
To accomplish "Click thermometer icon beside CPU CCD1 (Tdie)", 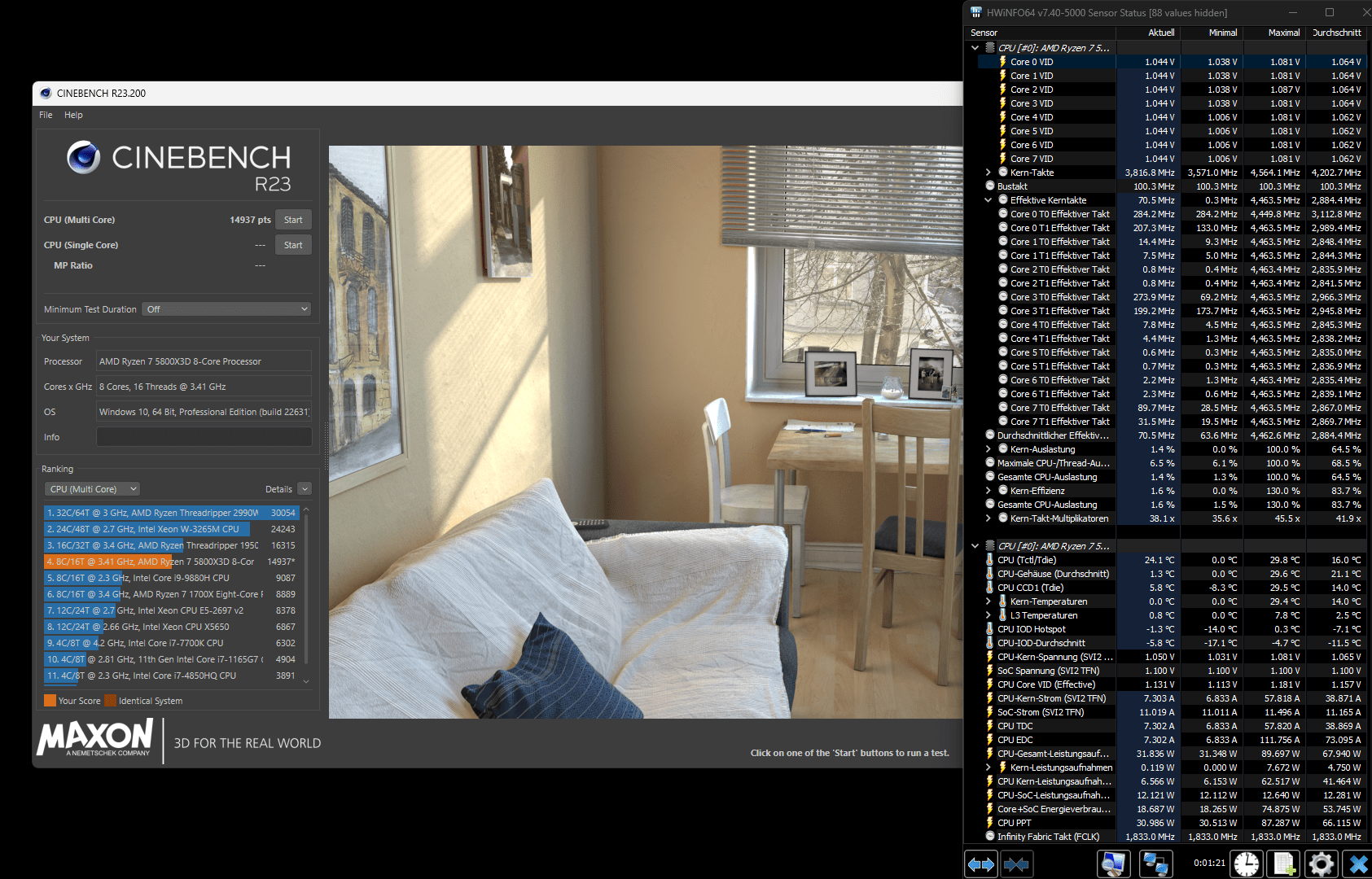I will [x=990, y=588].
